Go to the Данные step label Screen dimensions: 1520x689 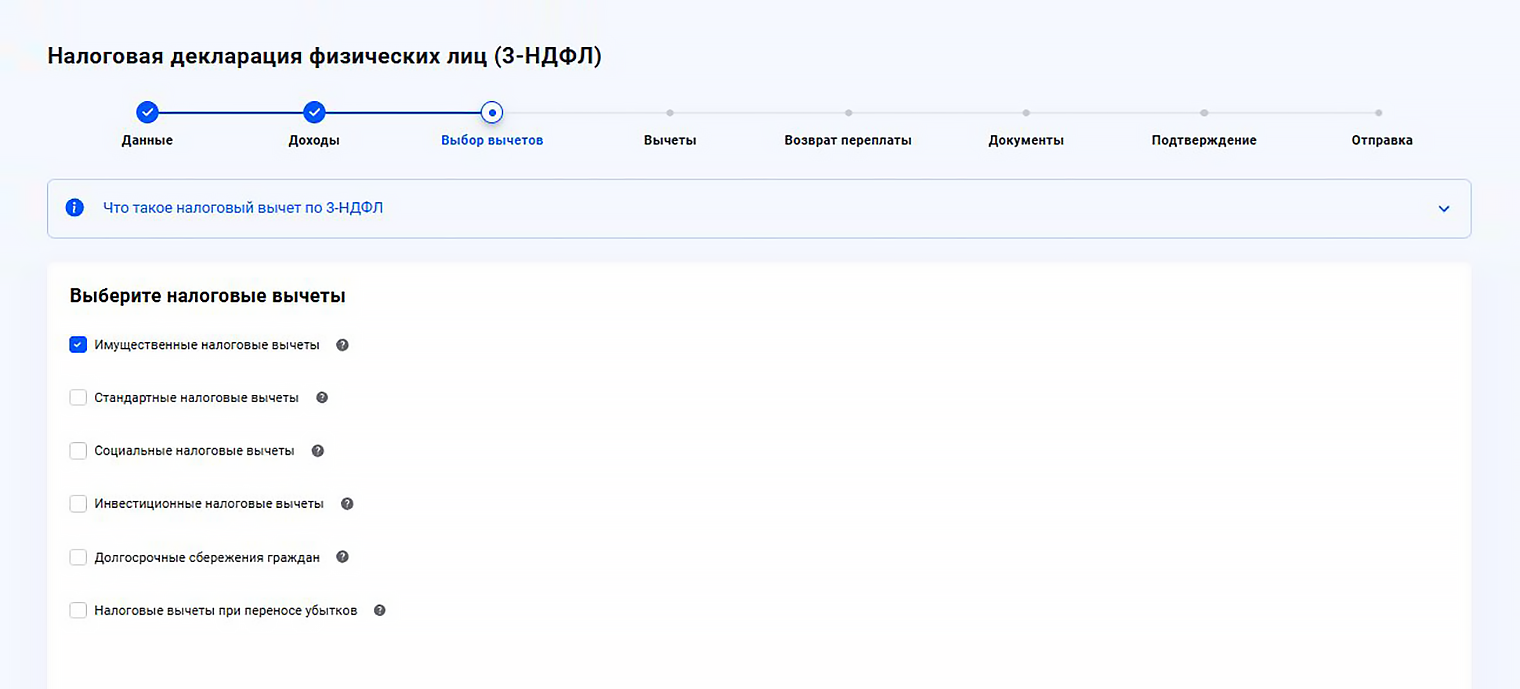point(147,140)
